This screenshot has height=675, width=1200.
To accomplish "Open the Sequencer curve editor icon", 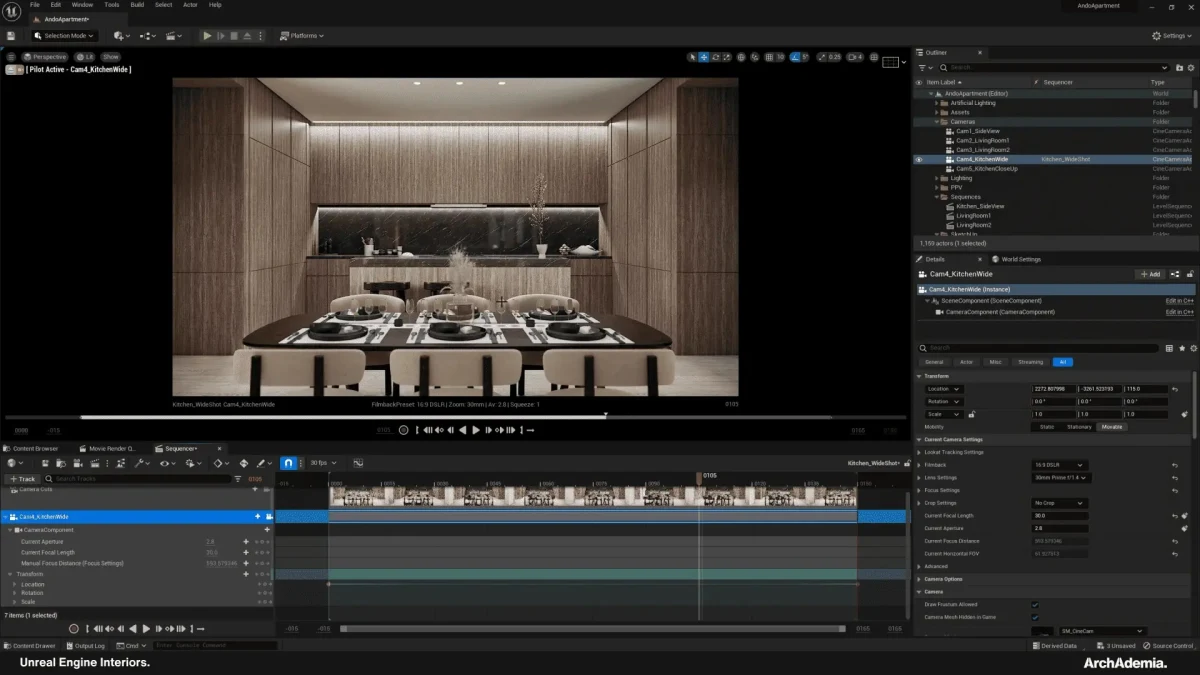I will [358, 464].
